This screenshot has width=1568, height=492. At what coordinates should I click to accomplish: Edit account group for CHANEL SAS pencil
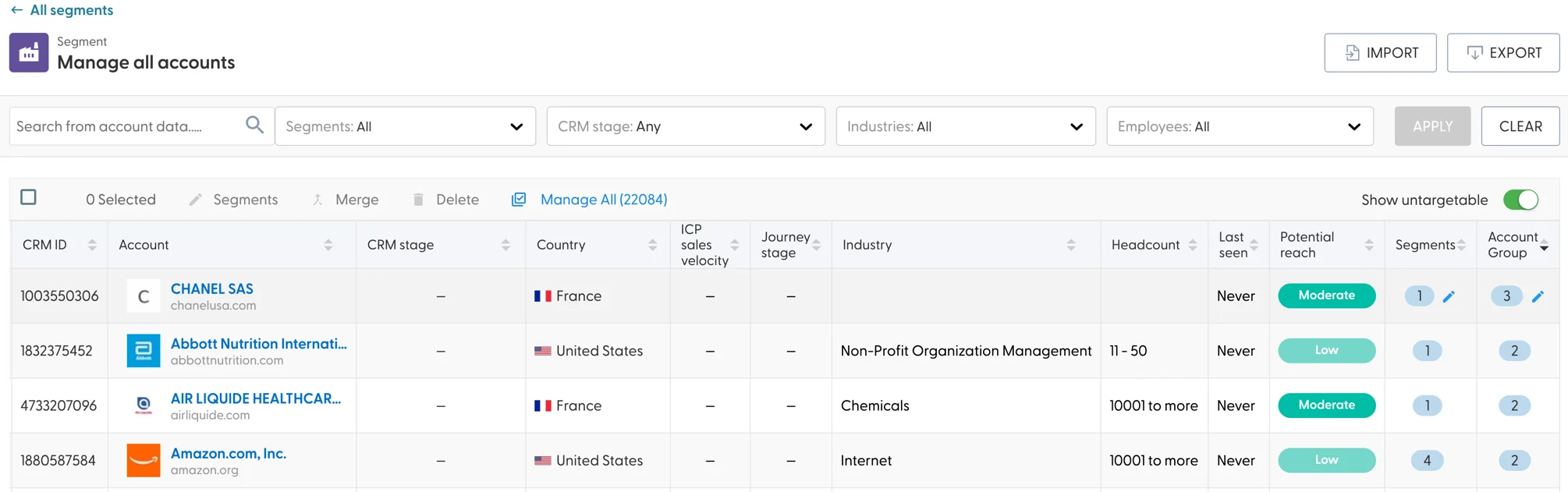point(1538,296)
